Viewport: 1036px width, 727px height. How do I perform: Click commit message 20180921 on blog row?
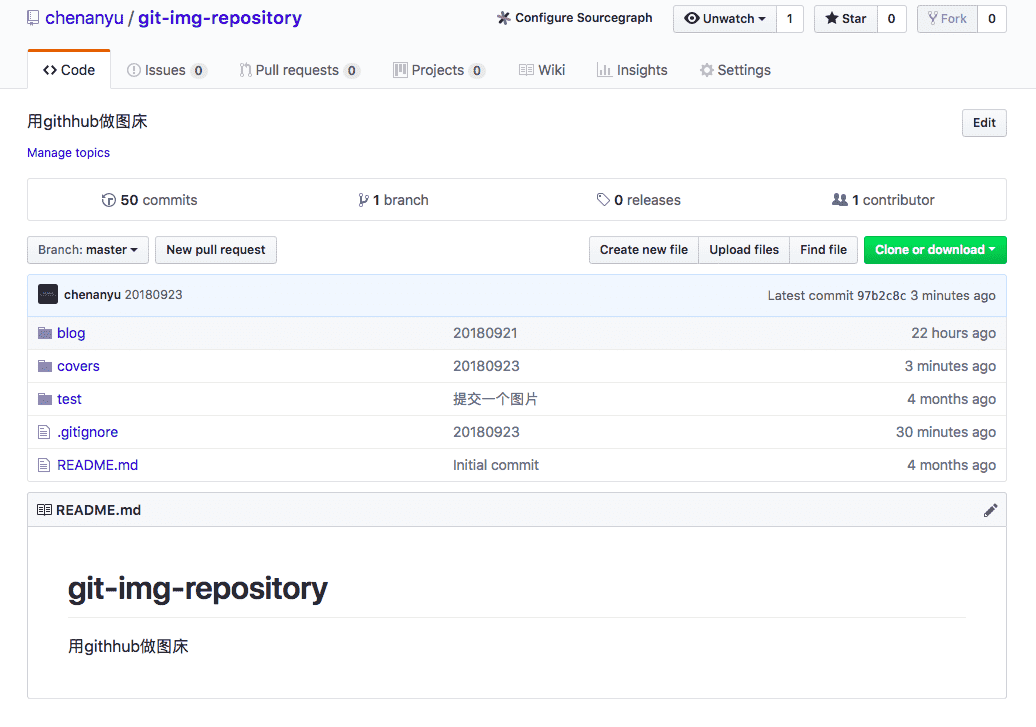[485, 333]
